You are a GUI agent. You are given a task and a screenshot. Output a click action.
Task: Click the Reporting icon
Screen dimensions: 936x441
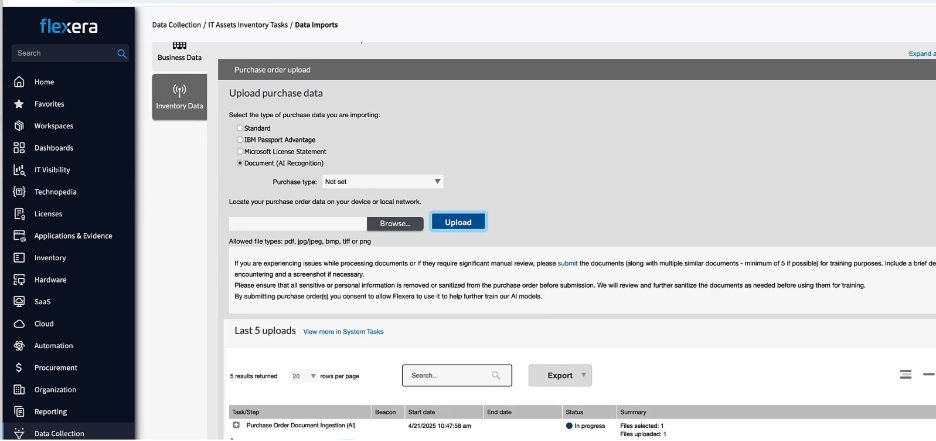coord(19,412)
